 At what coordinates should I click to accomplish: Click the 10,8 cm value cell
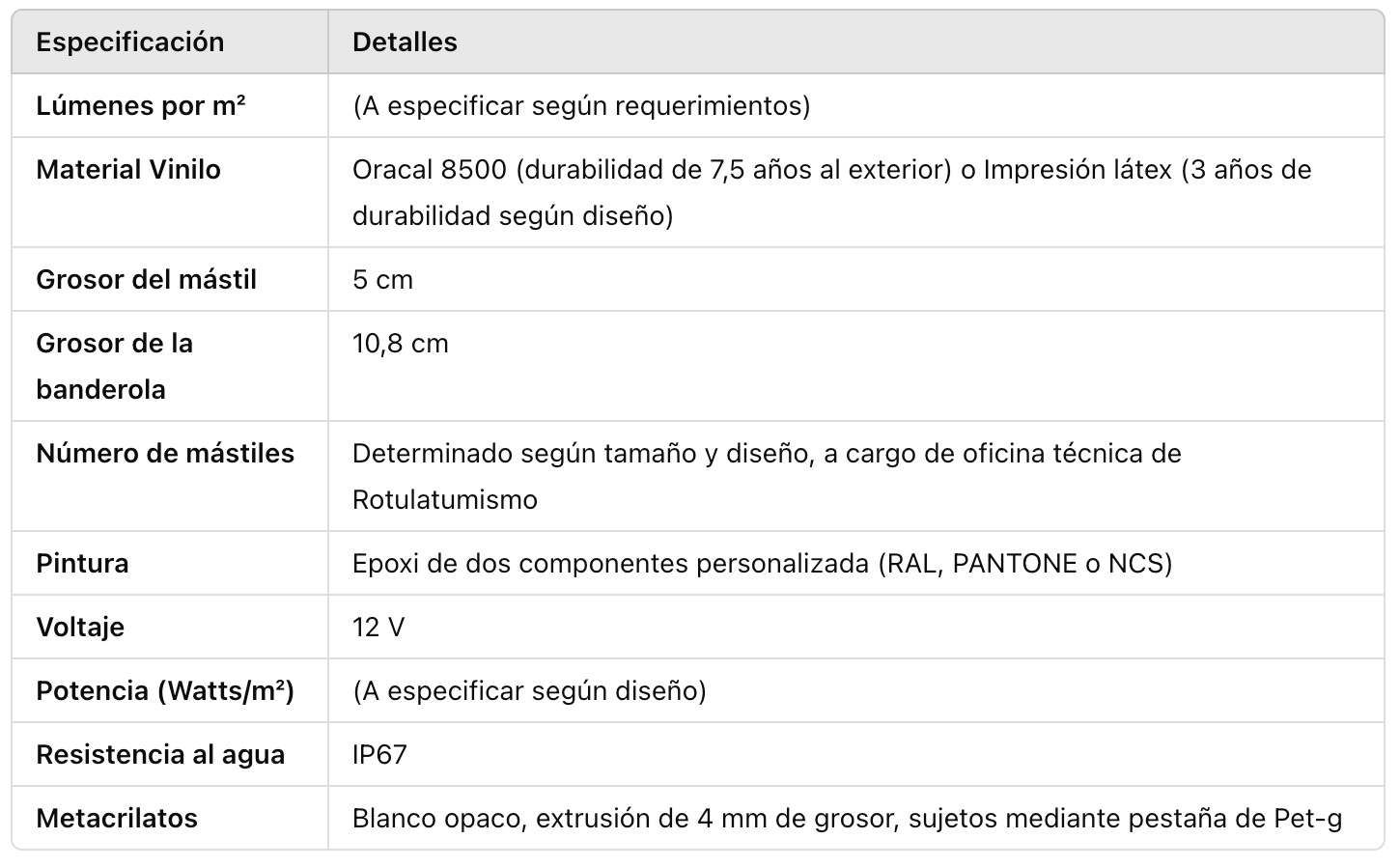[401, 344]
